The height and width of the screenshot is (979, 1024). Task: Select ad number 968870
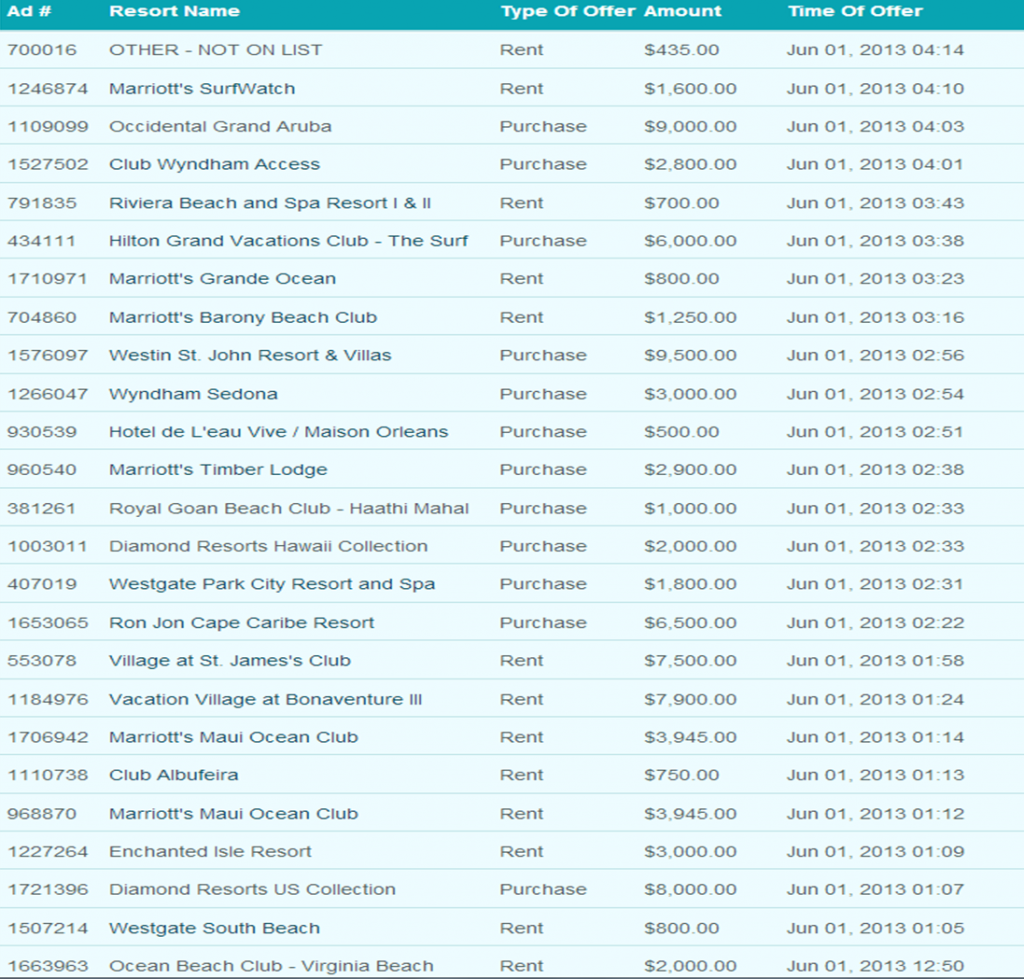[42, 814]
